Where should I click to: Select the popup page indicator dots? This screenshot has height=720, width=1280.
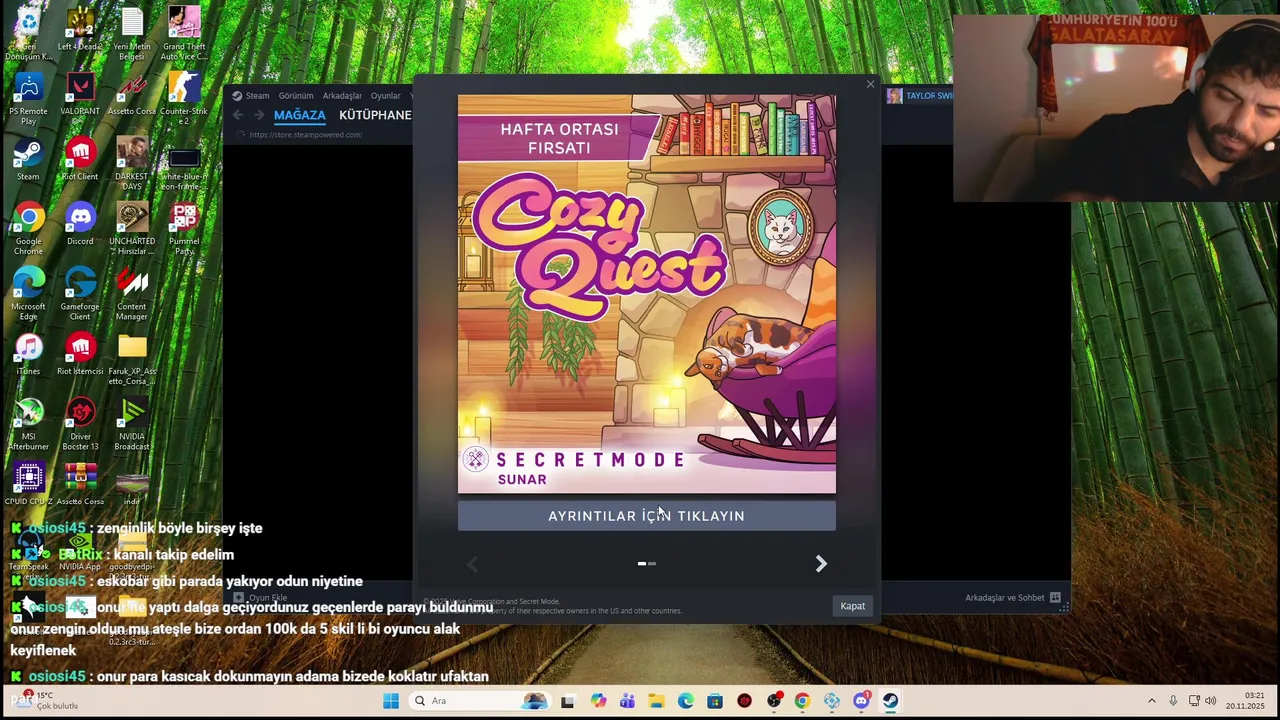pos(646,564)
